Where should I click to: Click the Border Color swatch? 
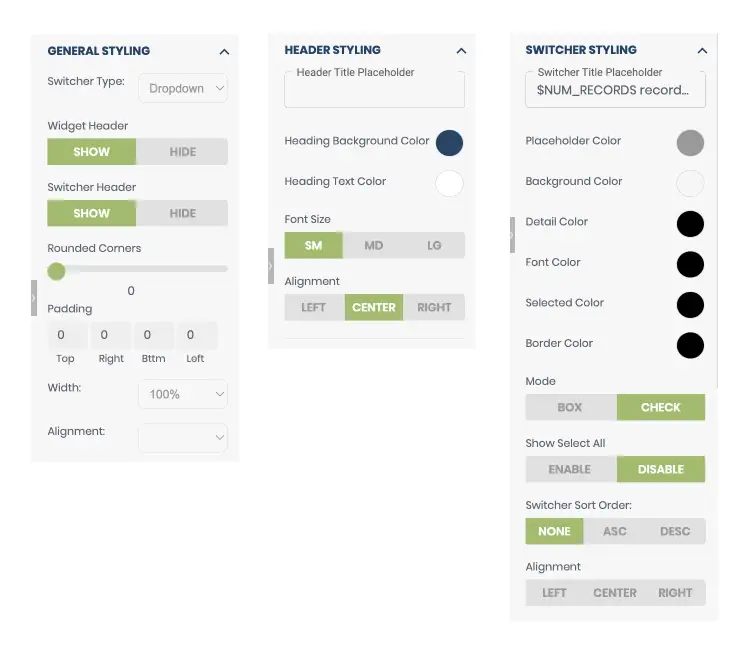click(690, 345)
